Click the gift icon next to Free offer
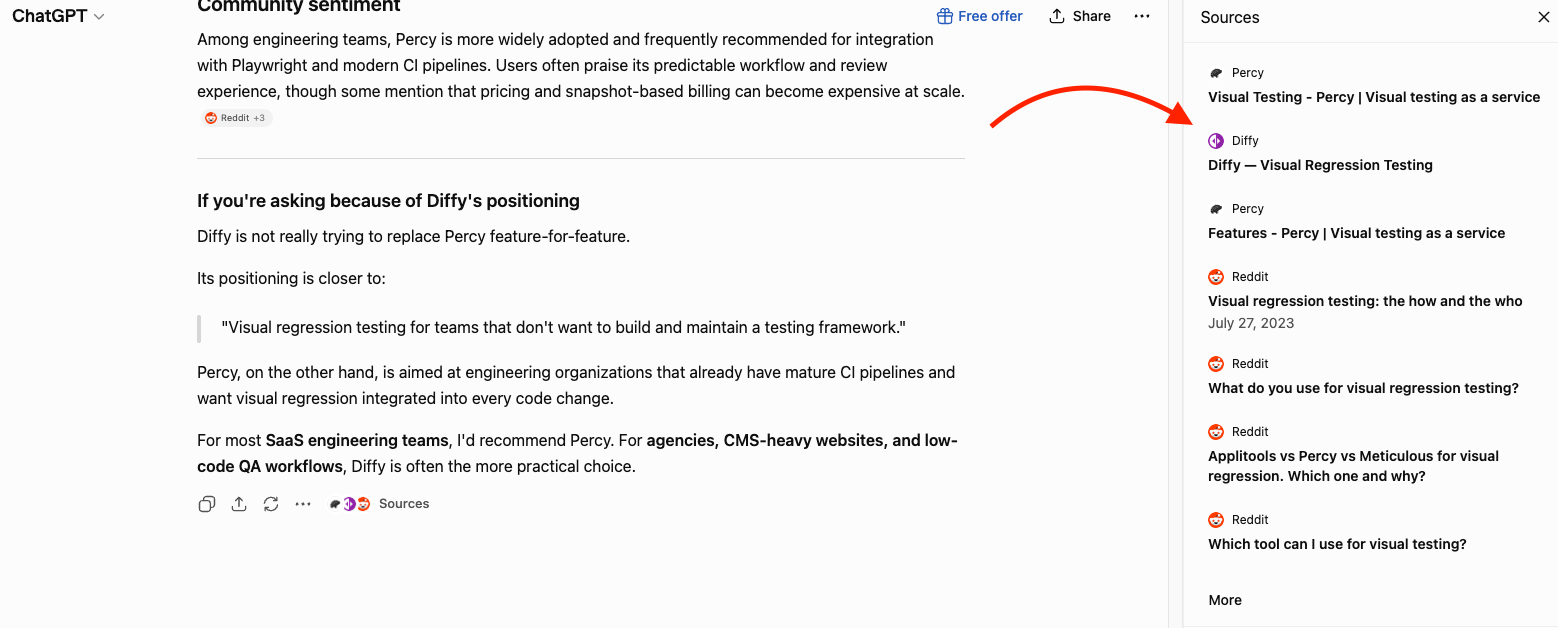 pos(945,16)
